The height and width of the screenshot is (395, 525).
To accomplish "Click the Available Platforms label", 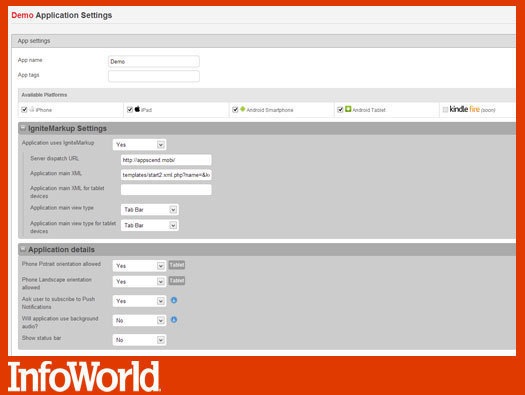I will point(44,95).
